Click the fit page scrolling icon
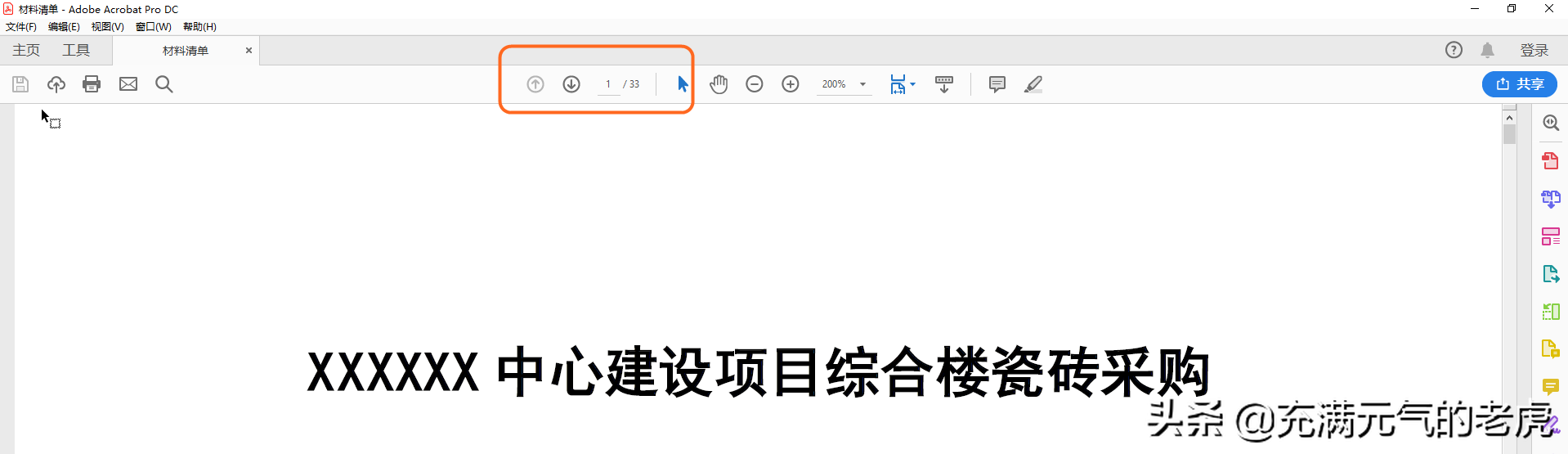This screenshot has width=1568, height=454. [898, 84]
